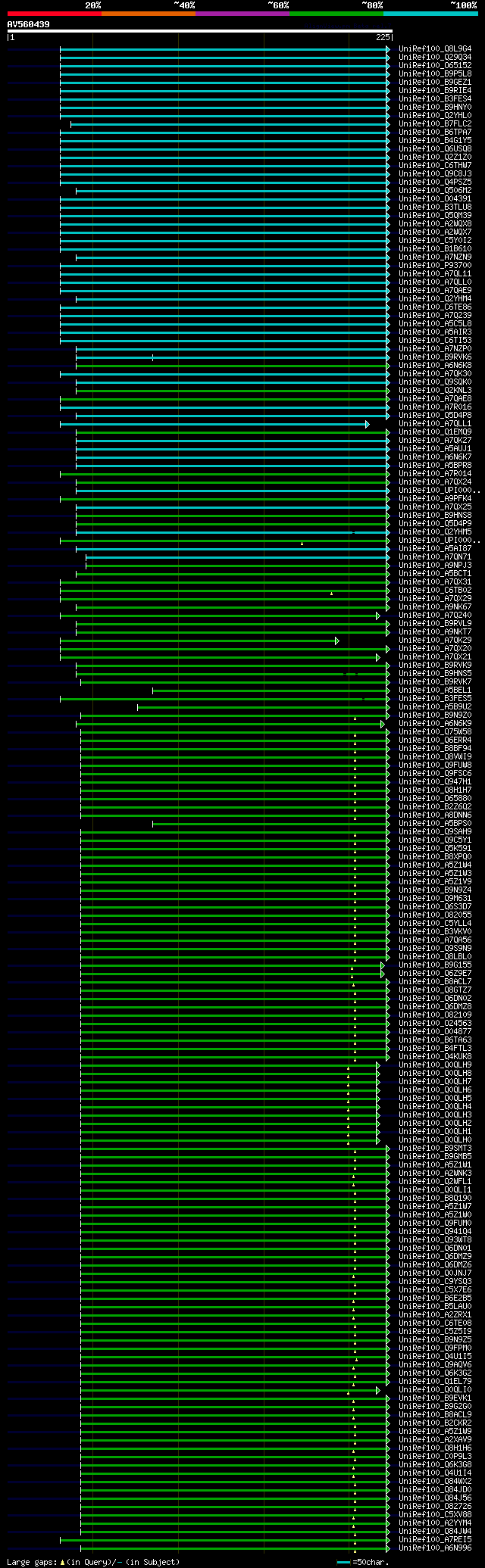
Task: Open the UniRef100_Q8LBL0 hit label
Action: point(435,957)
